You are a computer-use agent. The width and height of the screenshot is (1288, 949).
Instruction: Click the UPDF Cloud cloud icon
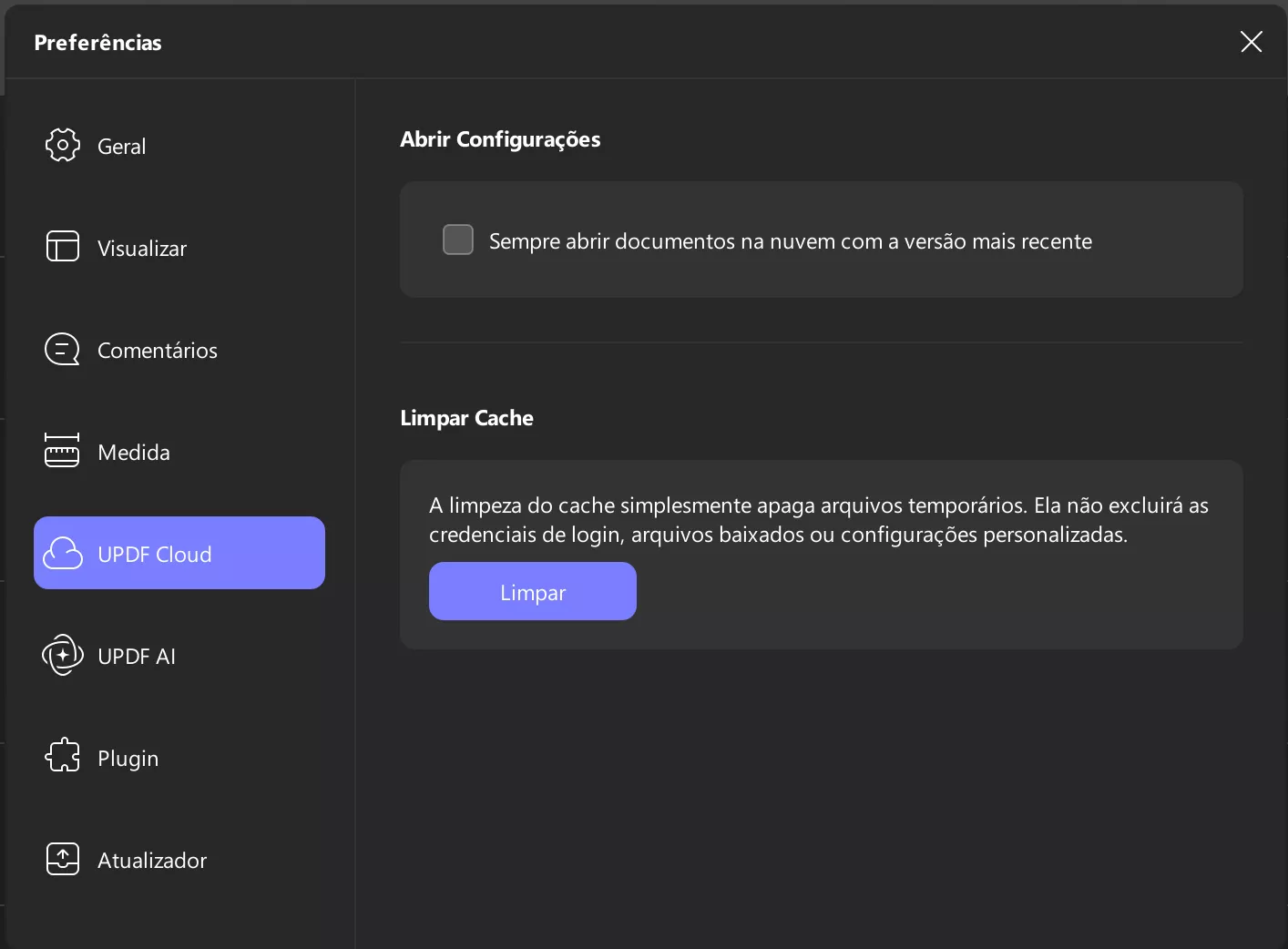point(63,553)
